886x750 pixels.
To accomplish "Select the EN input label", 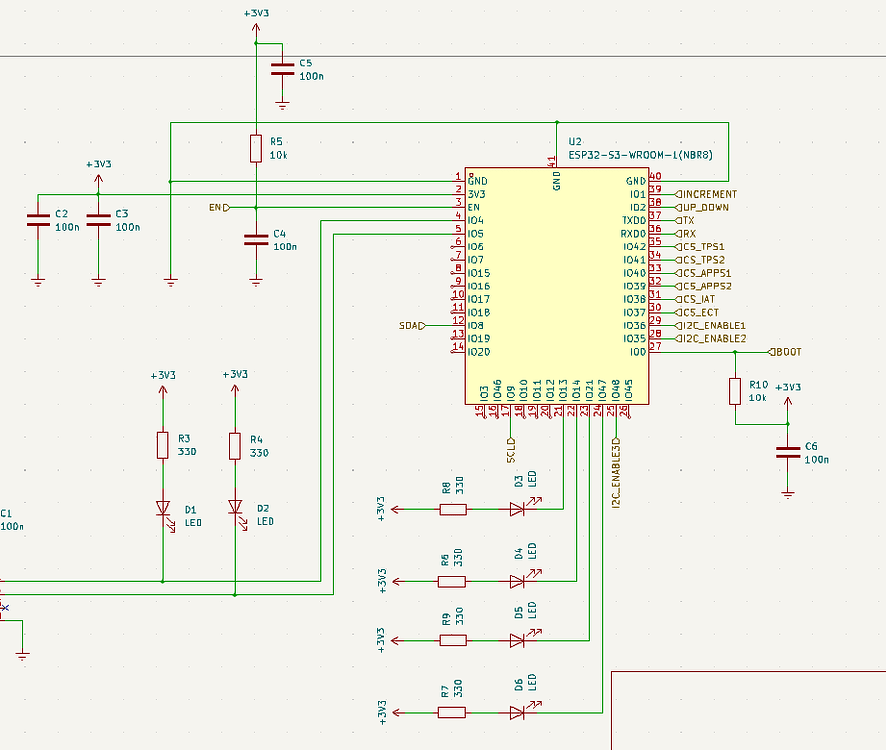I will point(216,206).
